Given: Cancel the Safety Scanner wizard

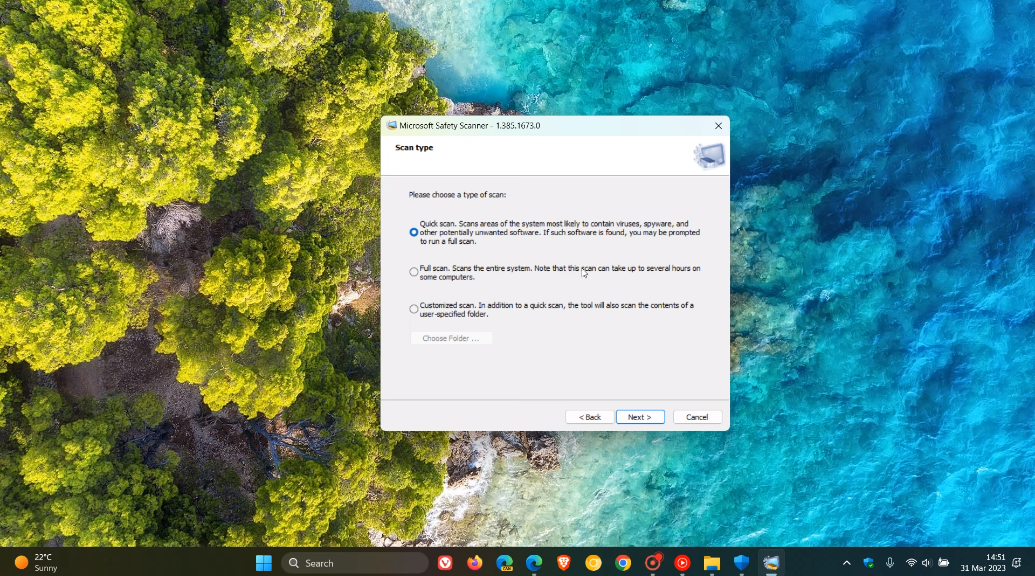Looking at the screenshot, I should click(x=697, y=417).
